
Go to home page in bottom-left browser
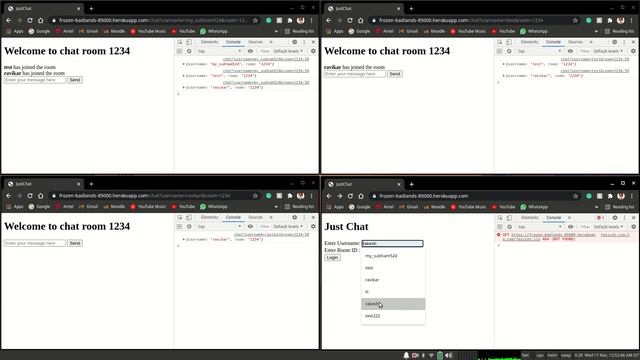click(x=40, y=196)
